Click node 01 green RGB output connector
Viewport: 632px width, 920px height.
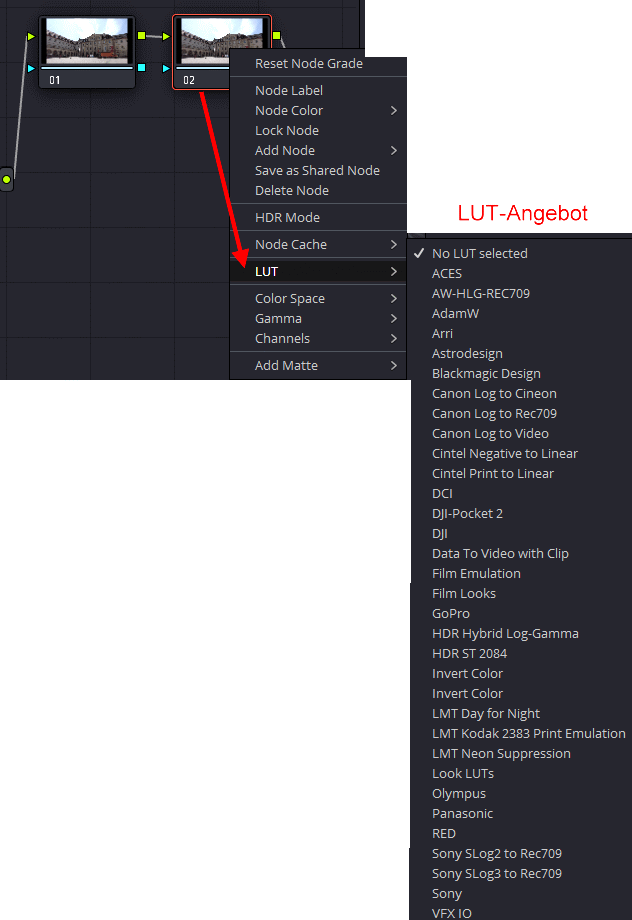tap(141, 36)
